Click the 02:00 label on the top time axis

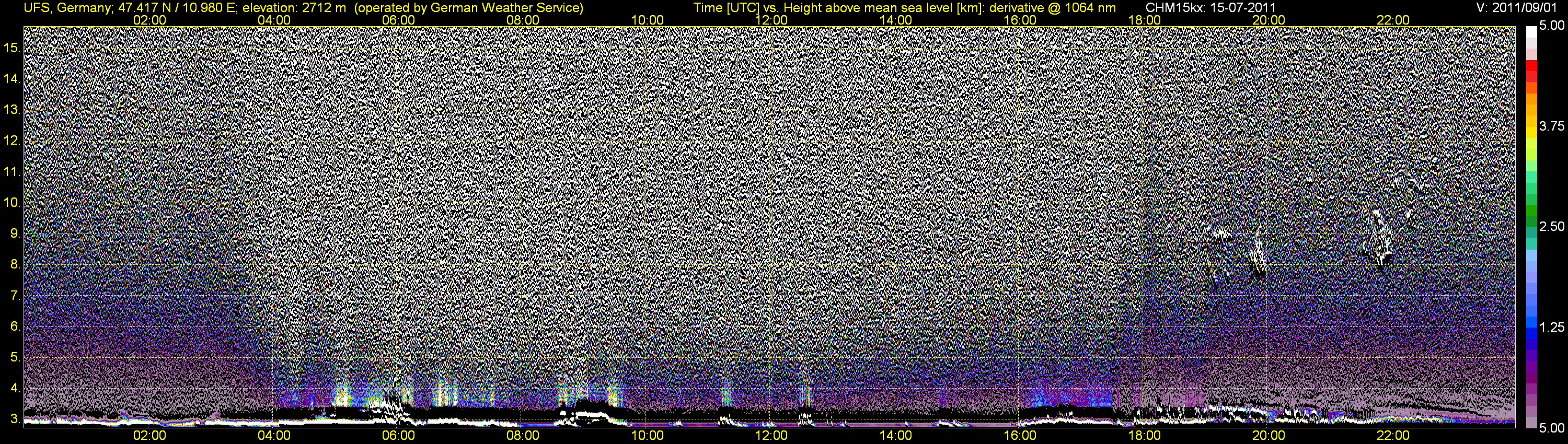click(149, 20)
